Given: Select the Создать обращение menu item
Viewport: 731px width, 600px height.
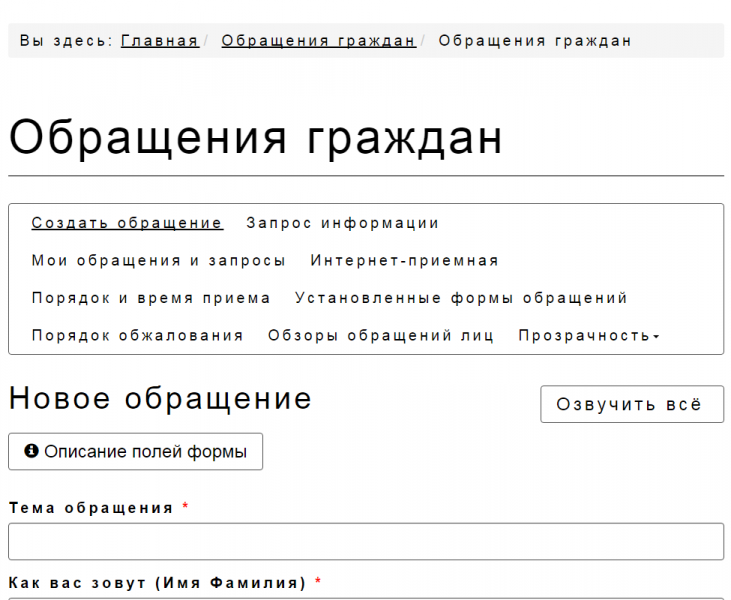Looking at the screenshot, I should point(127,223).
